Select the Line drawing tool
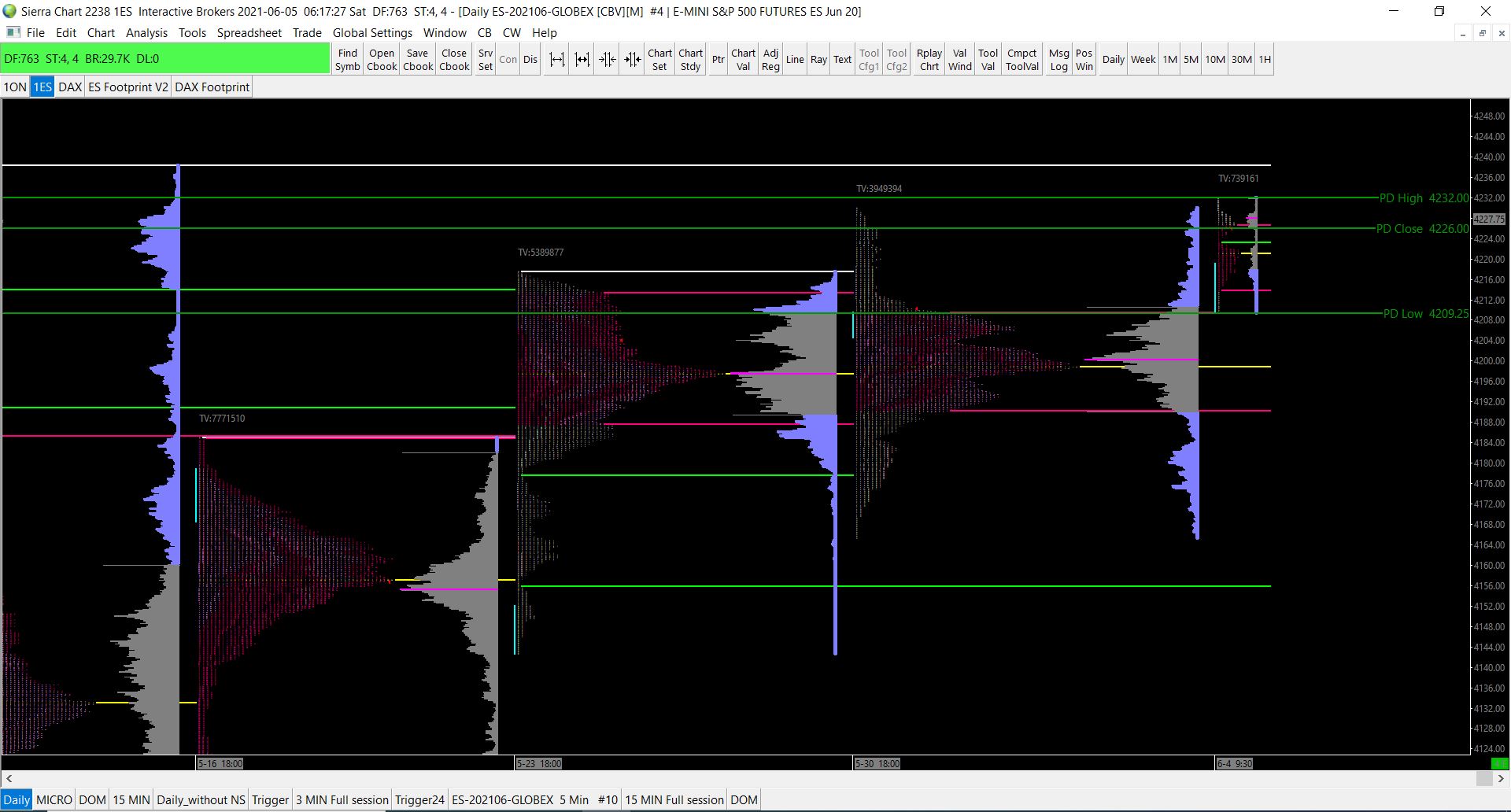 (795, 60)
